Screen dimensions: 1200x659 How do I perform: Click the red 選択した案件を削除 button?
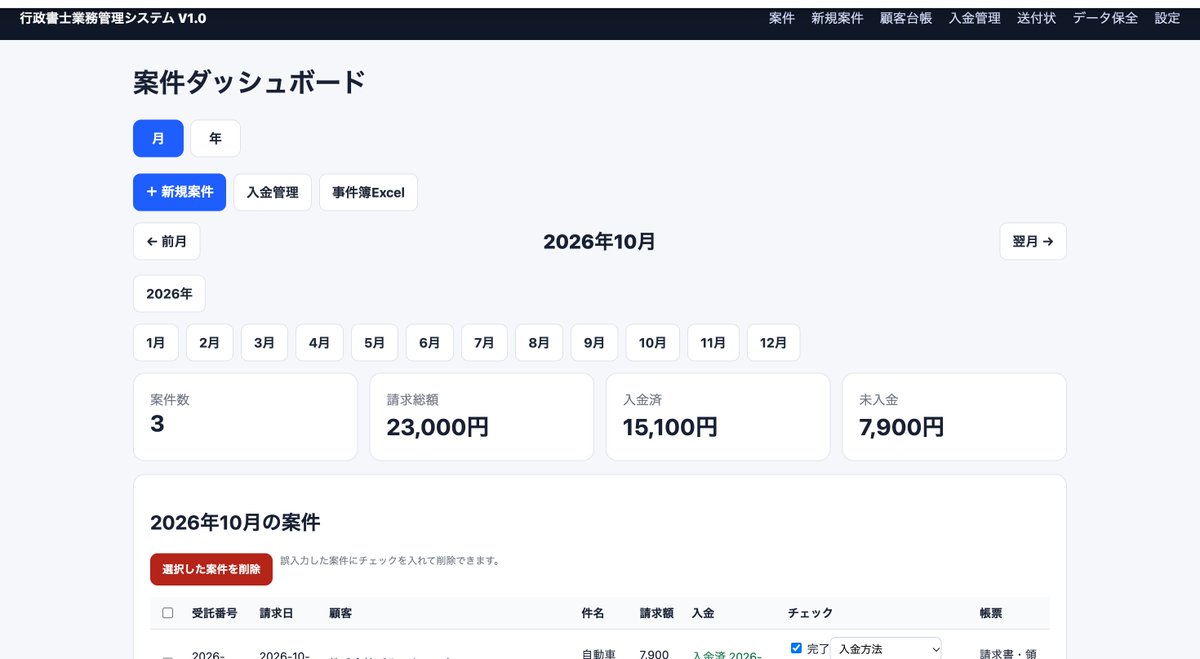tap(211, 569)
